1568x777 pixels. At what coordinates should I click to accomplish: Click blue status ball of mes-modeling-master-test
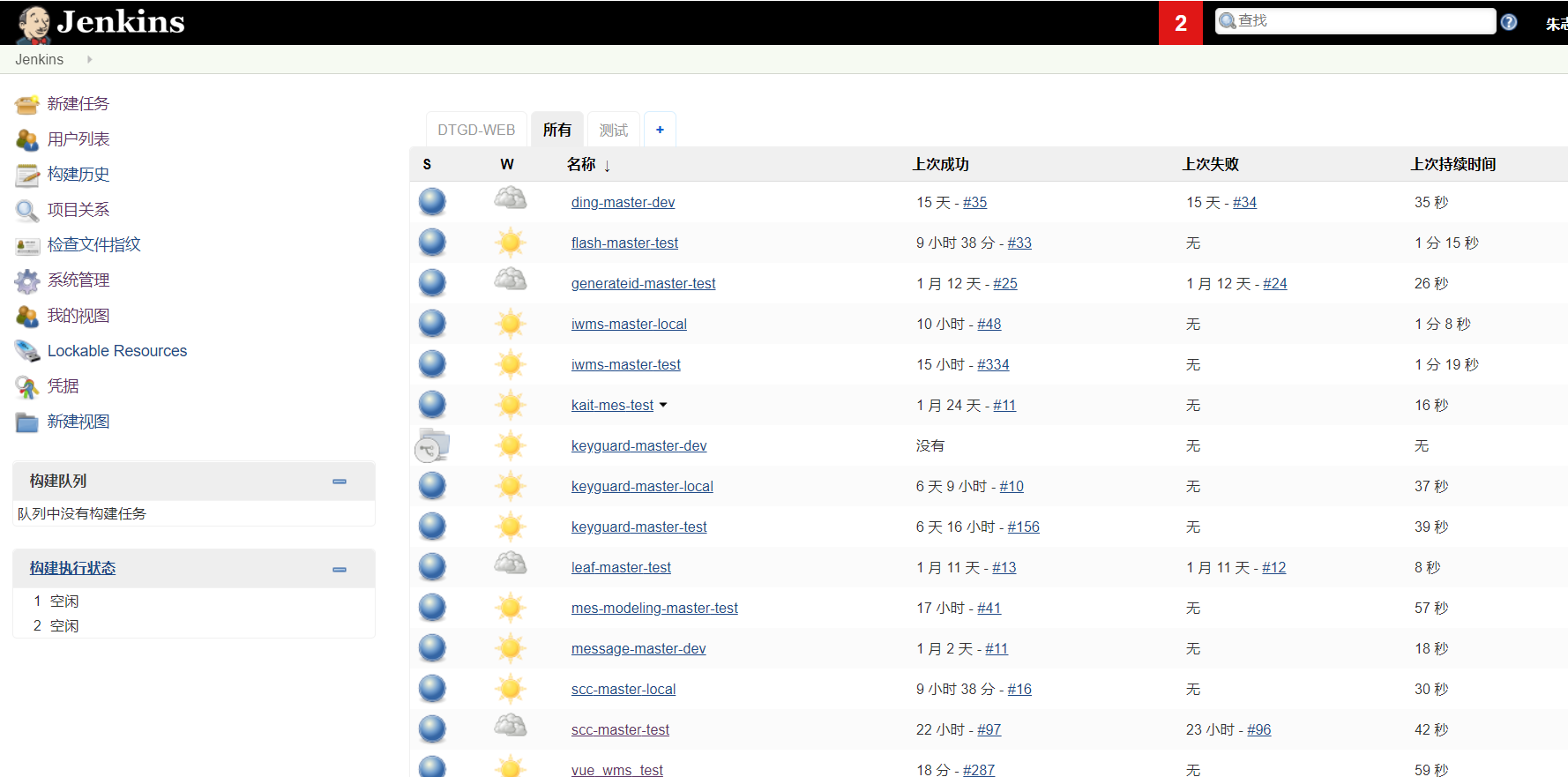[432, 608]
